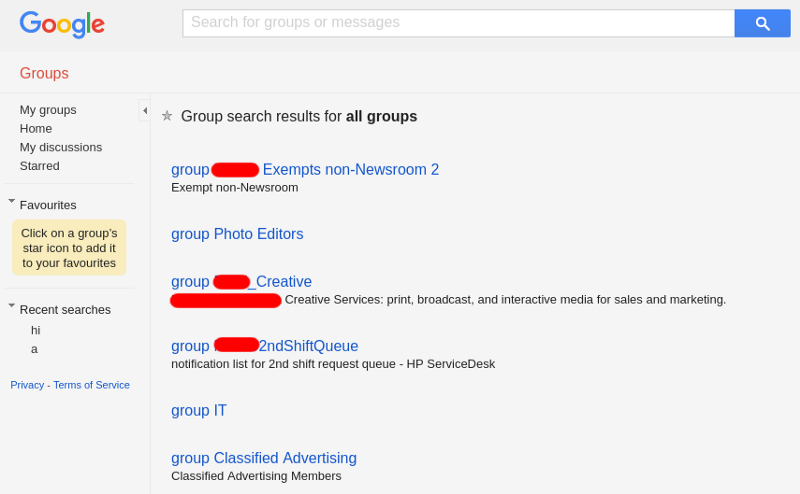Open the group Classified Advertising link
The width and height of the screenshot is (800, 494).
264,458
